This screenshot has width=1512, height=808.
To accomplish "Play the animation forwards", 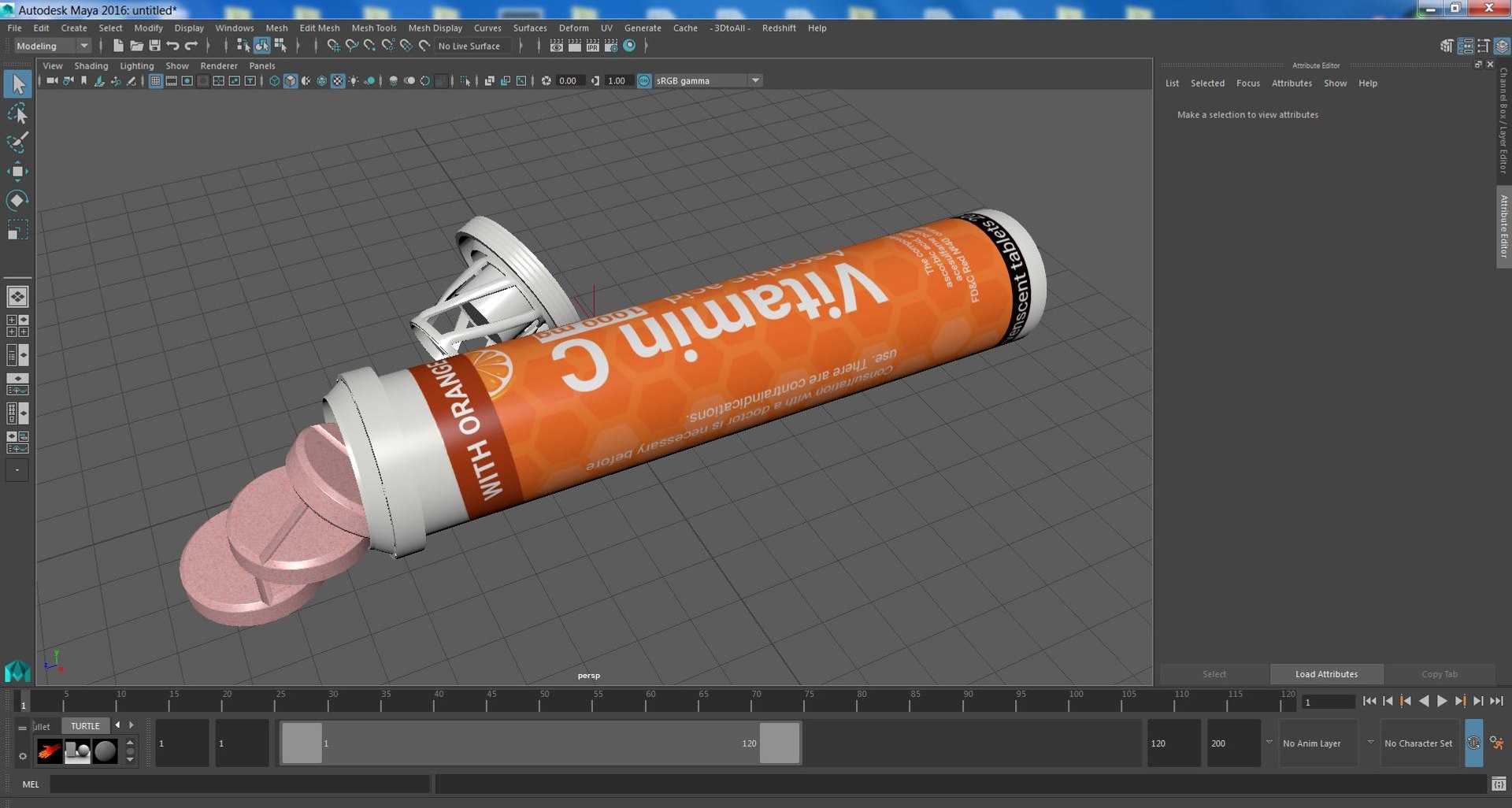I will pyautogui.click(x=1442, y=701).
